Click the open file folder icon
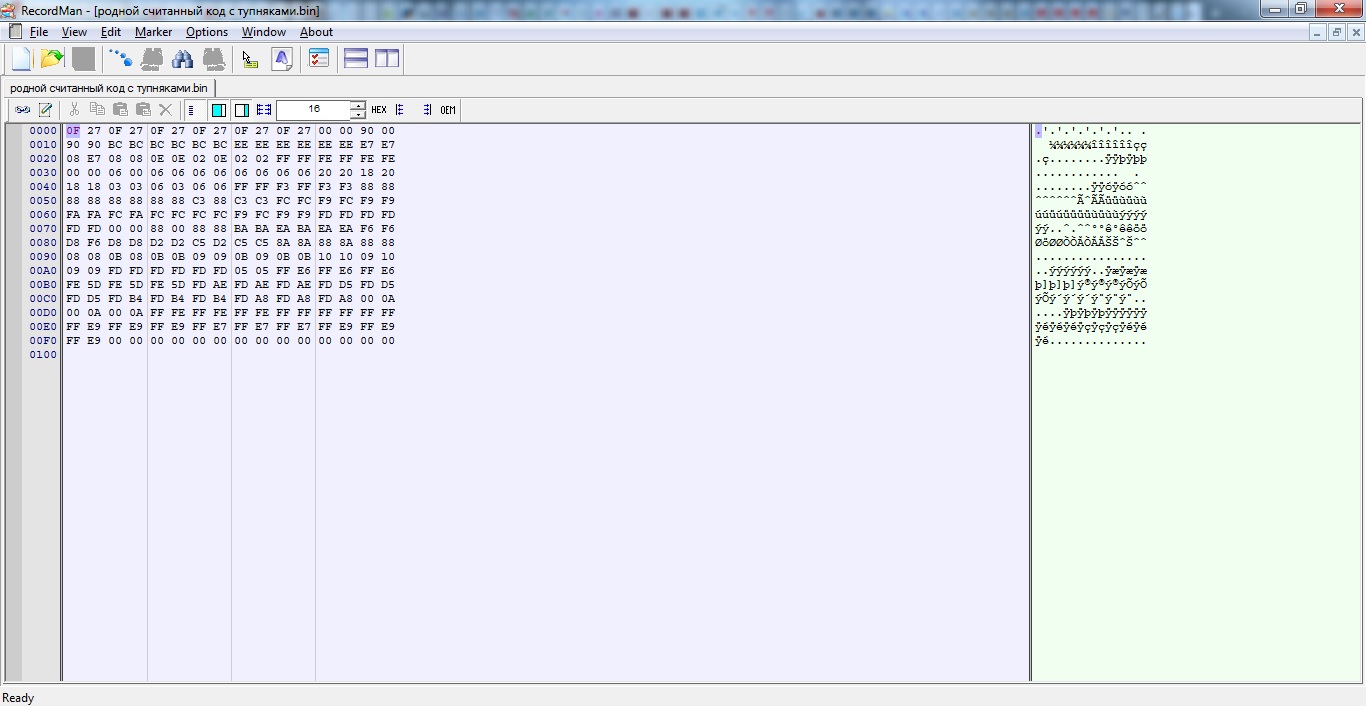1366x706 pixels. pos(52,59)
